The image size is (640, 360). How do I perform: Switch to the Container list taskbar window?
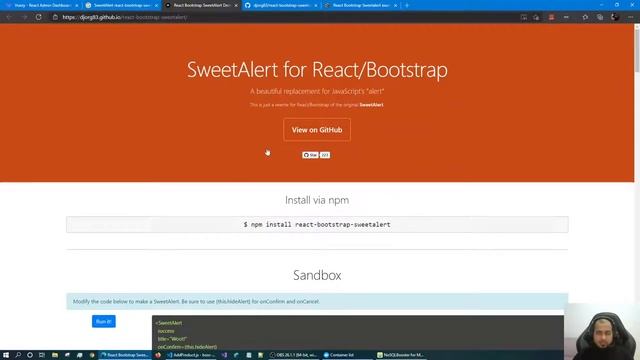tap(347, 355)
